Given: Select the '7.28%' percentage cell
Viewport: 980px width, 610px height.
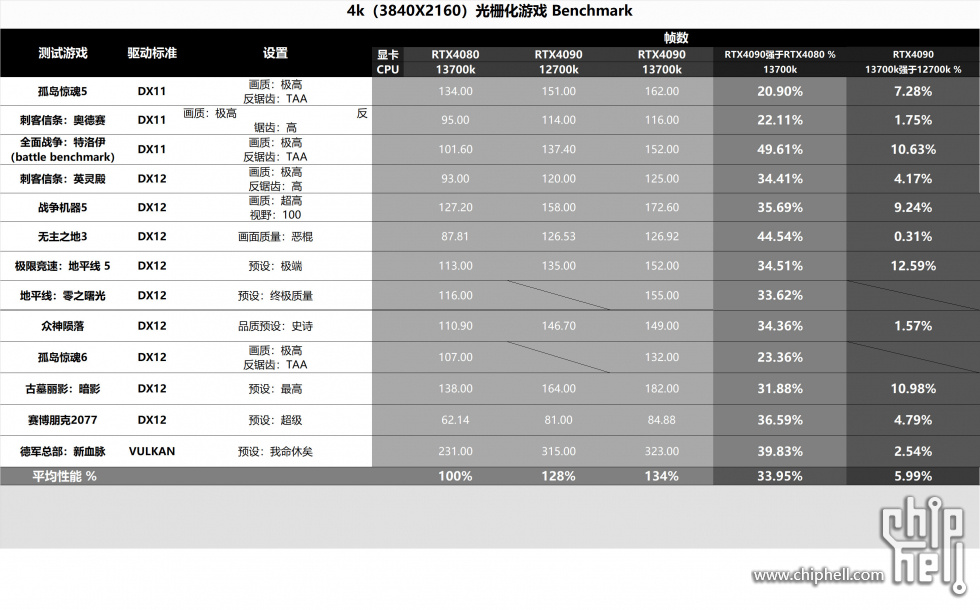Looking at the screenshot, I should [x=912, y=91].
